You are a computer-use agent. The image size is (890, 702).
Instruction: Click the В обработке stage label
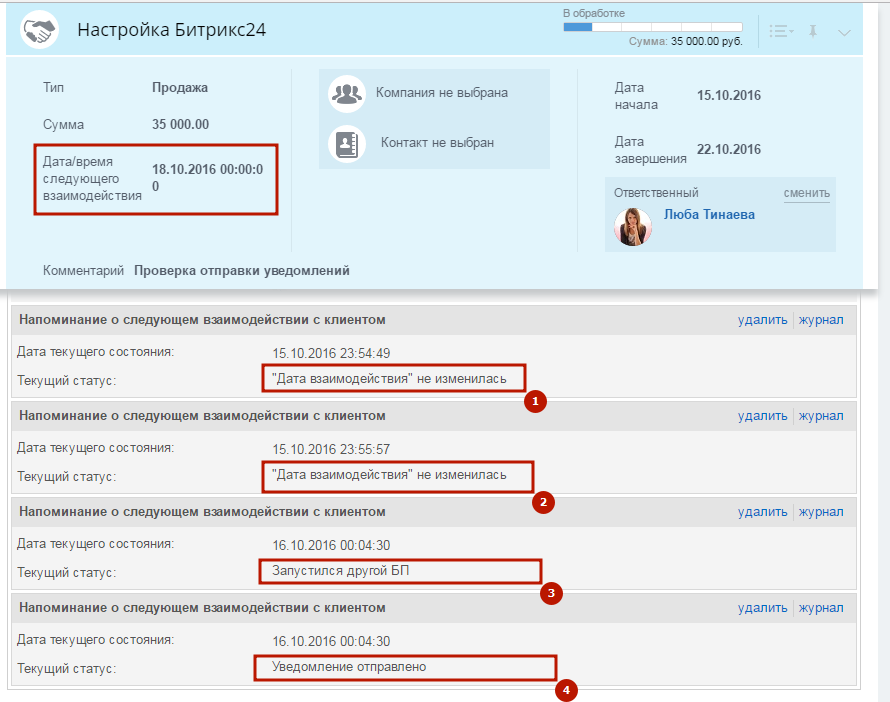point(594,13)
